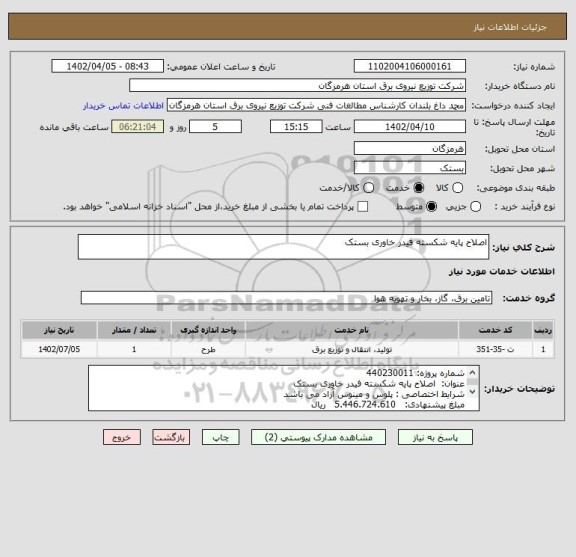576x557 pixels.
Task: Click the countdown 06:21:04 field
Action: point(137,127)
